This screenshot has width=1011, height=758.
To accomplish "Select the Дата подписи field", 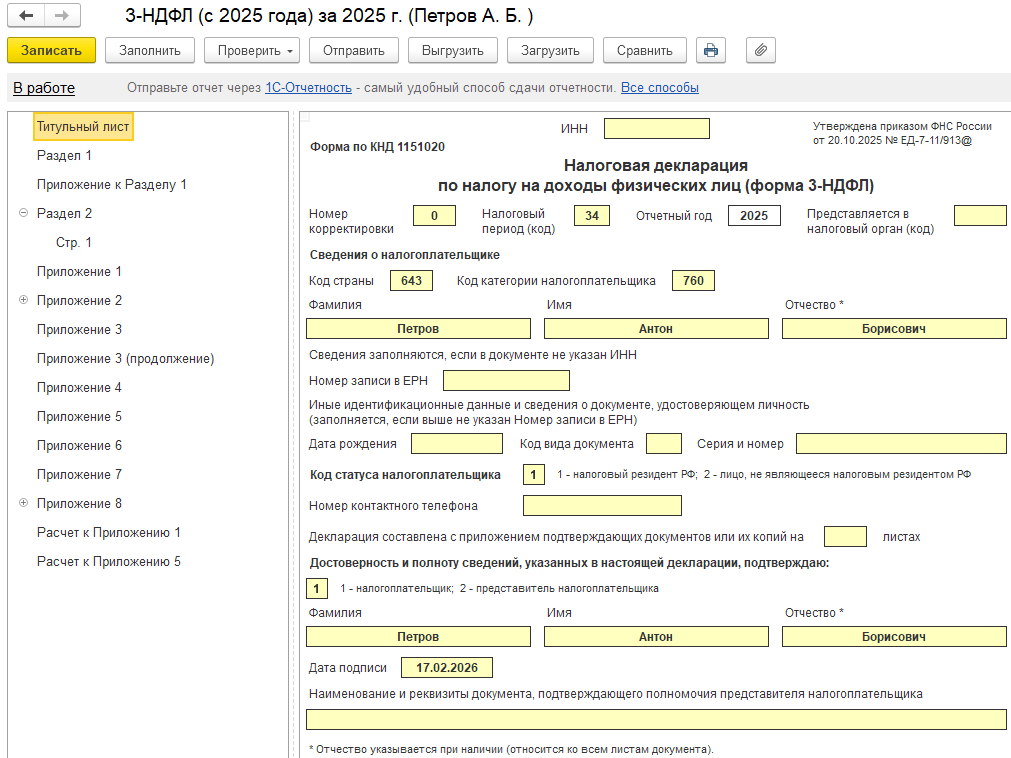I will click(x=446, y=667).
